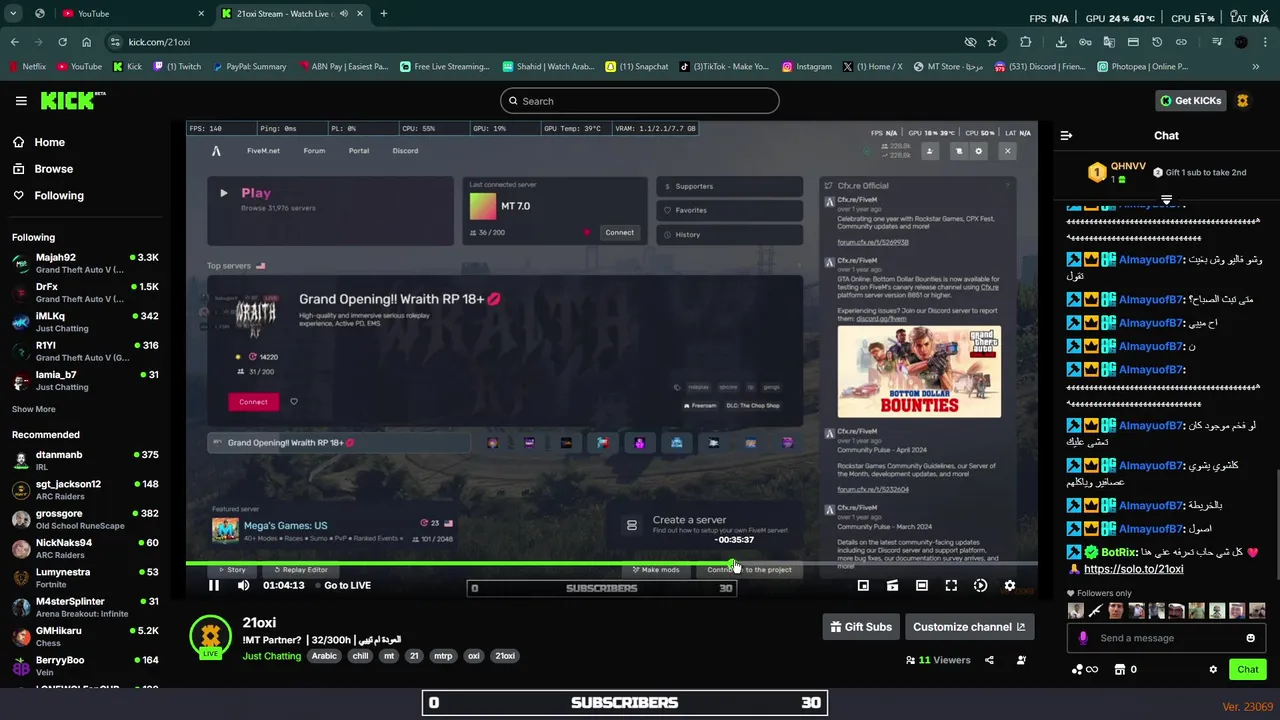This screenshot has height=720, width=1280.
Task: Open the Instagram bookmark
Action: [806, 67]
